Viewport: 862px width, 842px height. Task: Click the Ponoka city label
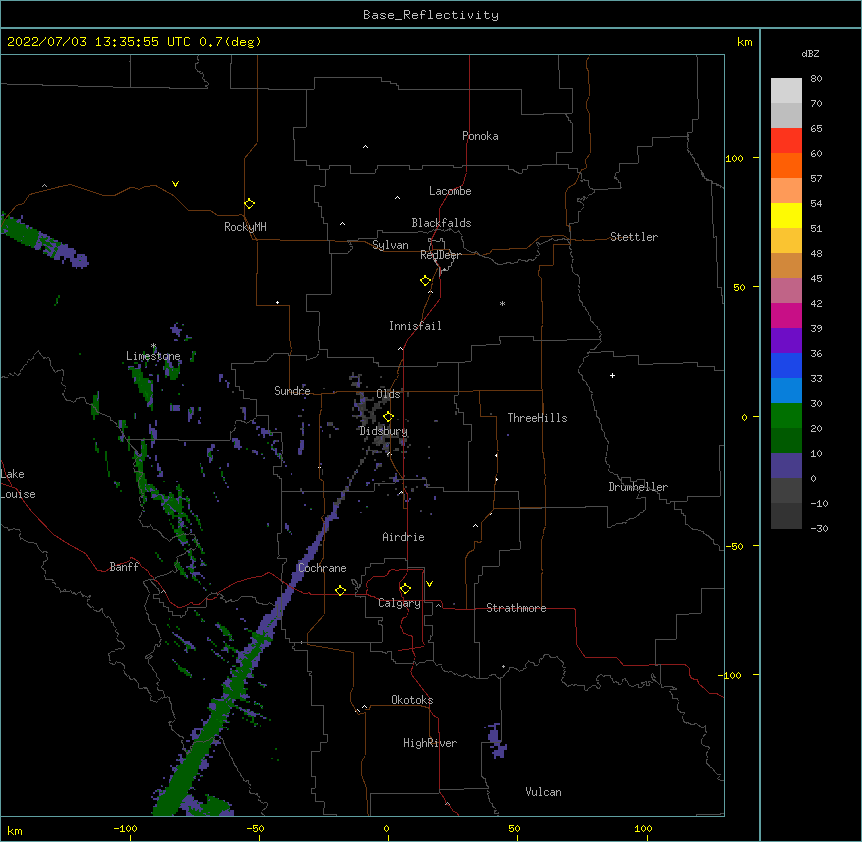[x=480, y=136]
